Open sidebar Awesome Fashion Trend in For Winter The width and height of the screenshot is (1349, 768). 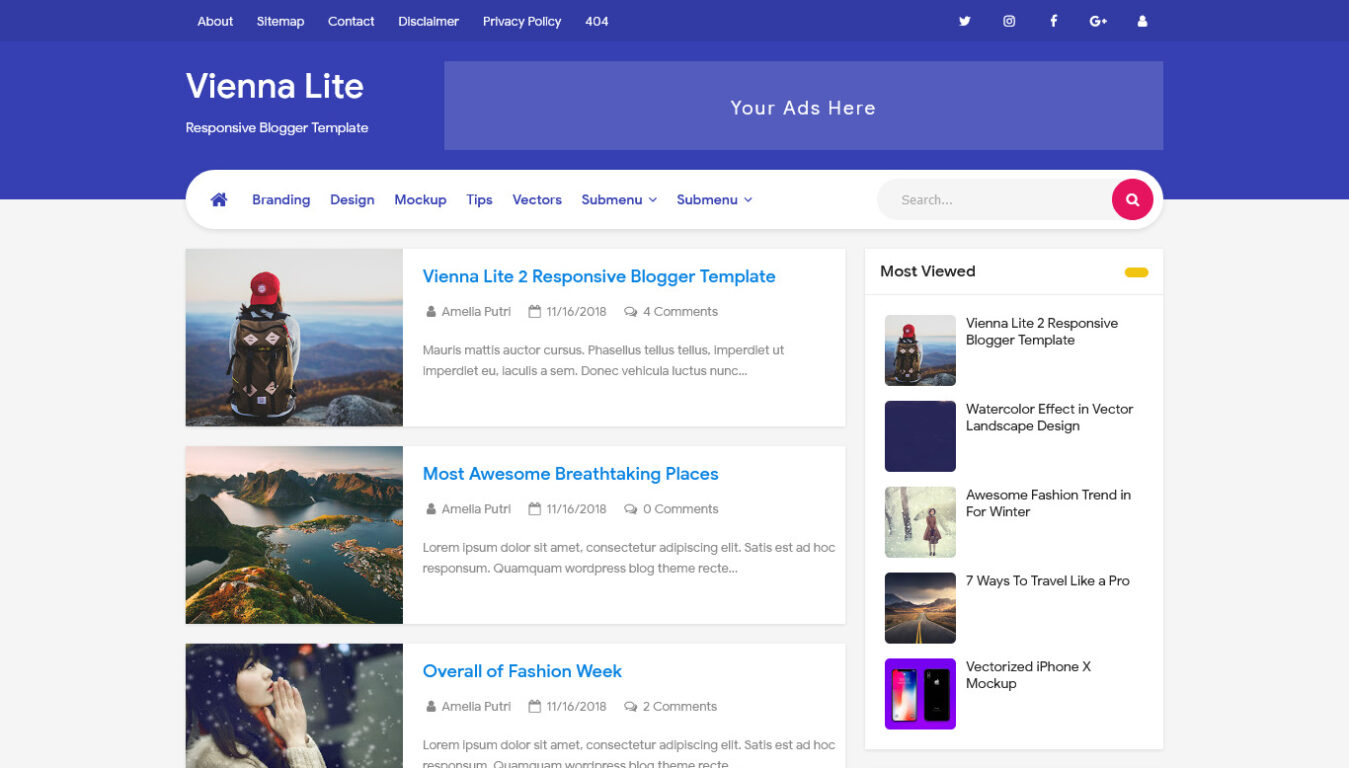pos(1048,503)
